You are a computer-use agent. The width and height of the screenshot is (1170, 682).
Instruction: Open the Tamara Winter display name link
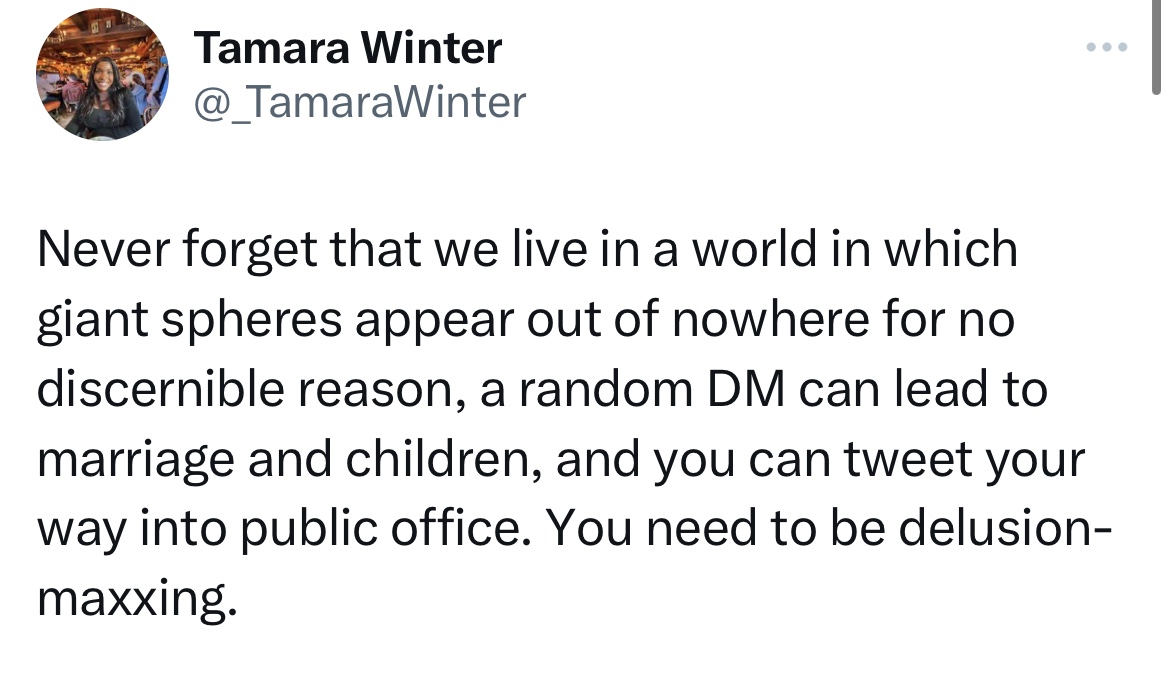[x=347, y=47]
